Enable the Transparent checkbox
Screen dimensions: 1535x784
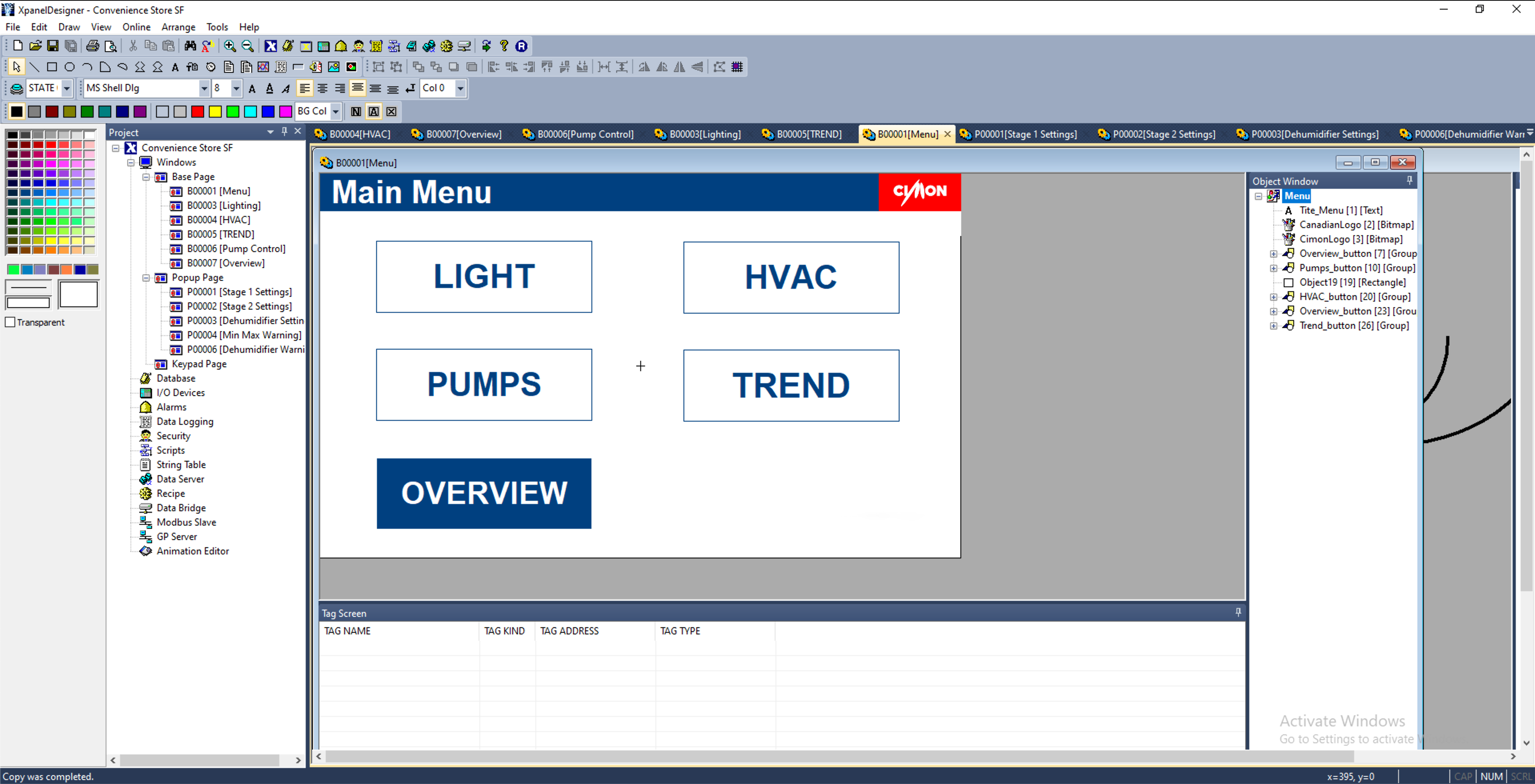(x=10, y=322)
